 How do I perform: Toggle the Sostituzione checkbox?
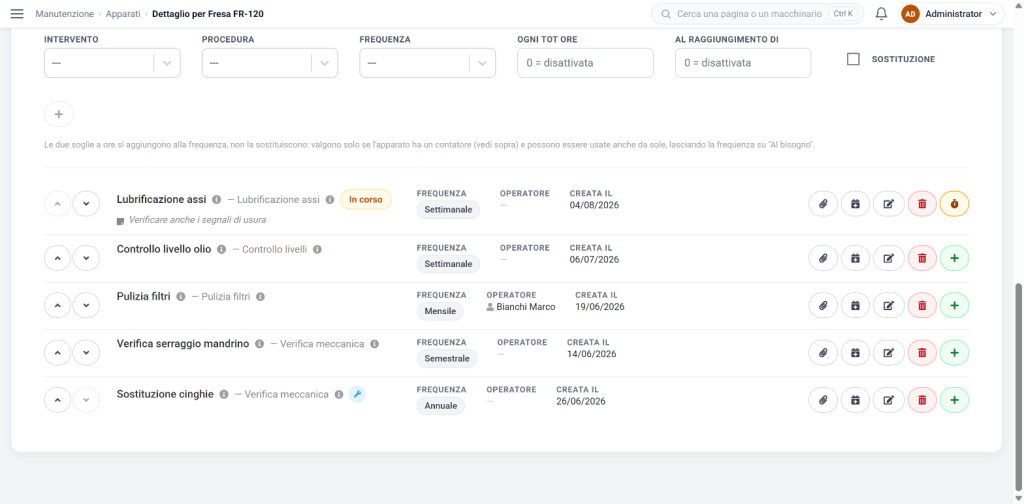coord(853,59)
